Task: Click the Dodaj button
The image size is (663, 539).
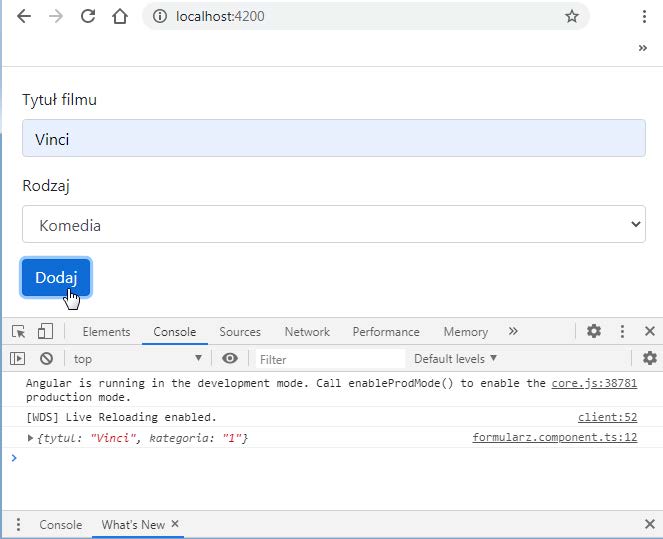Action: tap(56, 278)
